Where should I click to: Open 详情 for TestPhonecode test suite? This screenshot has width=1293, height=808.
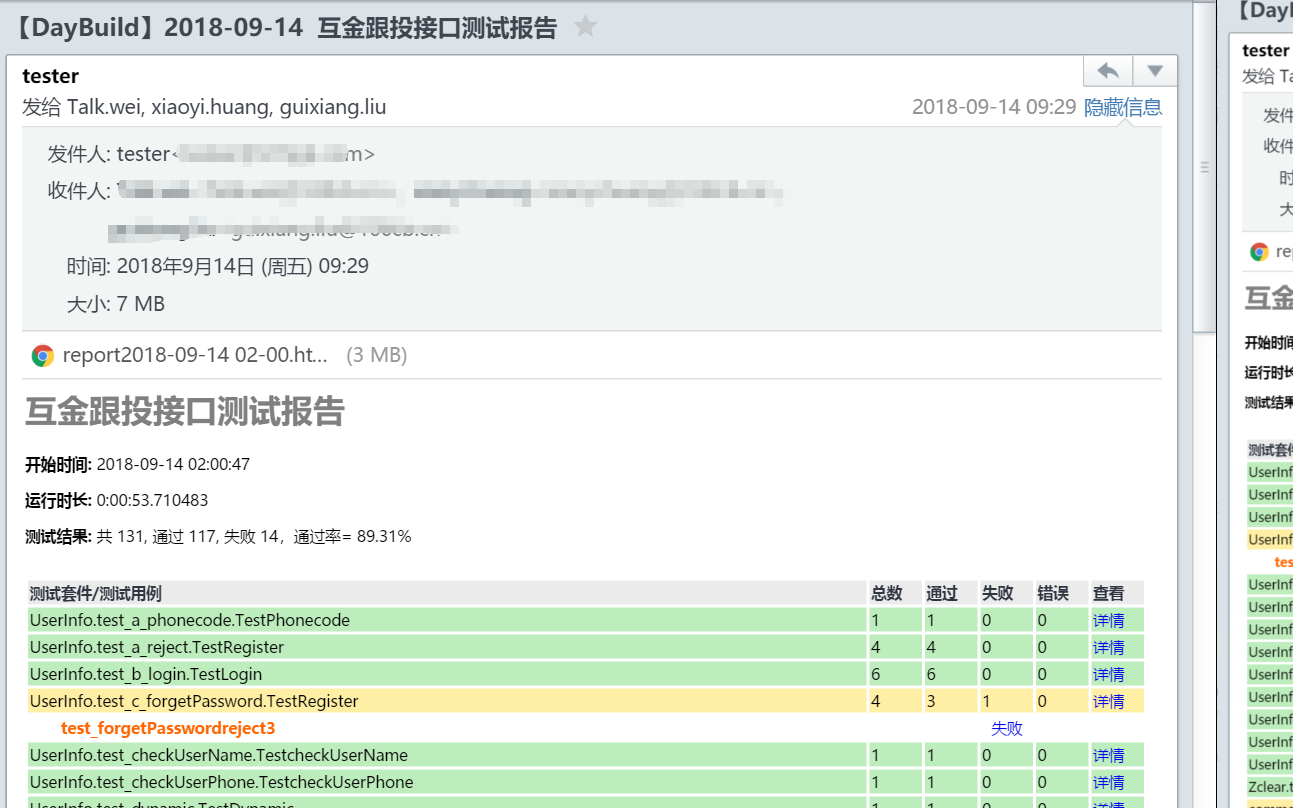(1111, 620)
